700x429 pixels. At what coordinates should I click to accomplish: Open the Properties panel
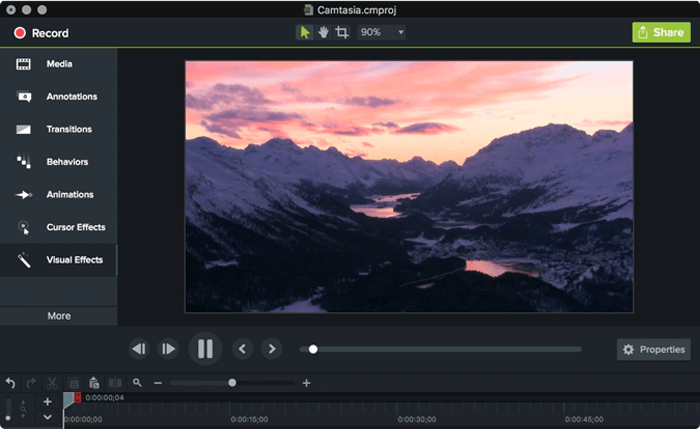coord(654,350)
